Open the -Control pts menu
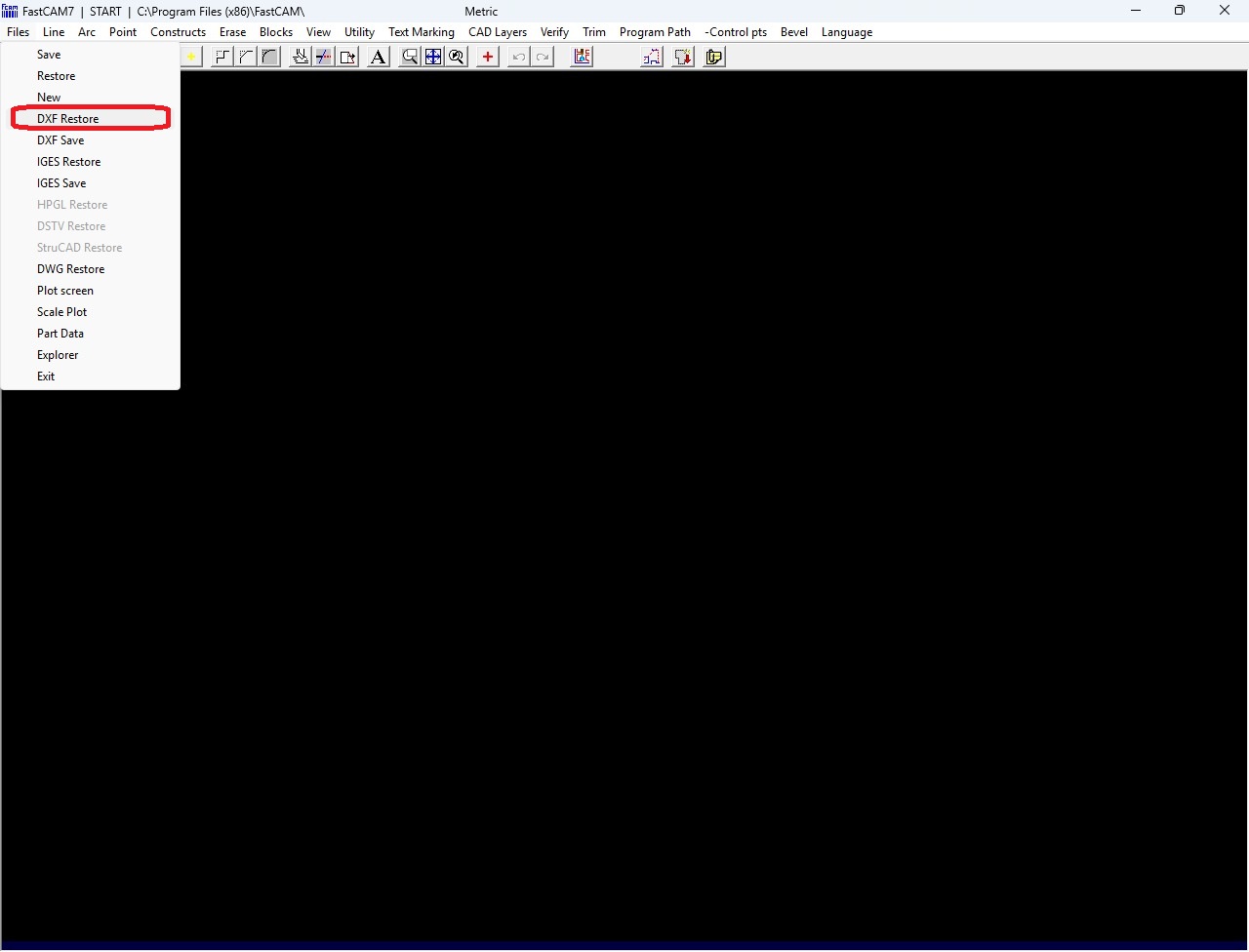Screen dimensions: 1249x952 [736, 32]
